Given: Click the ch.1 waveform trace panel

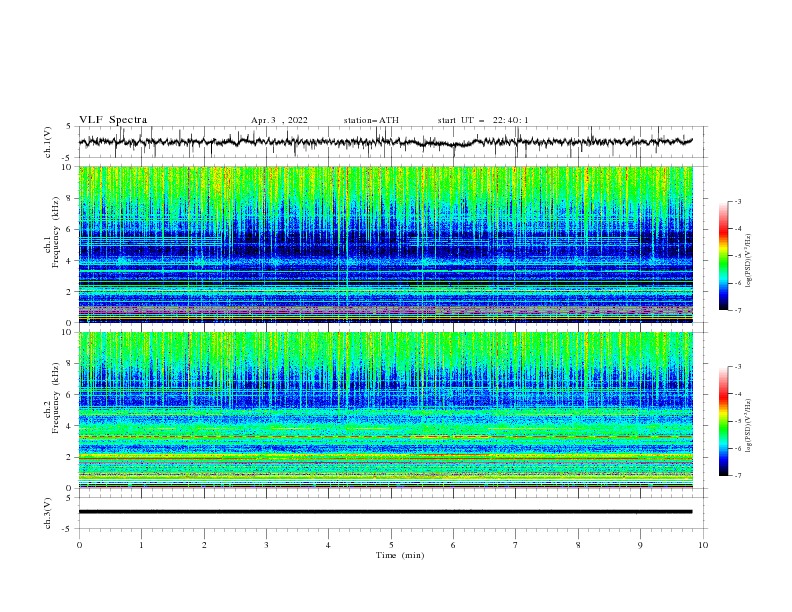Looking at the screenshot, I should [x=393, y=142].
